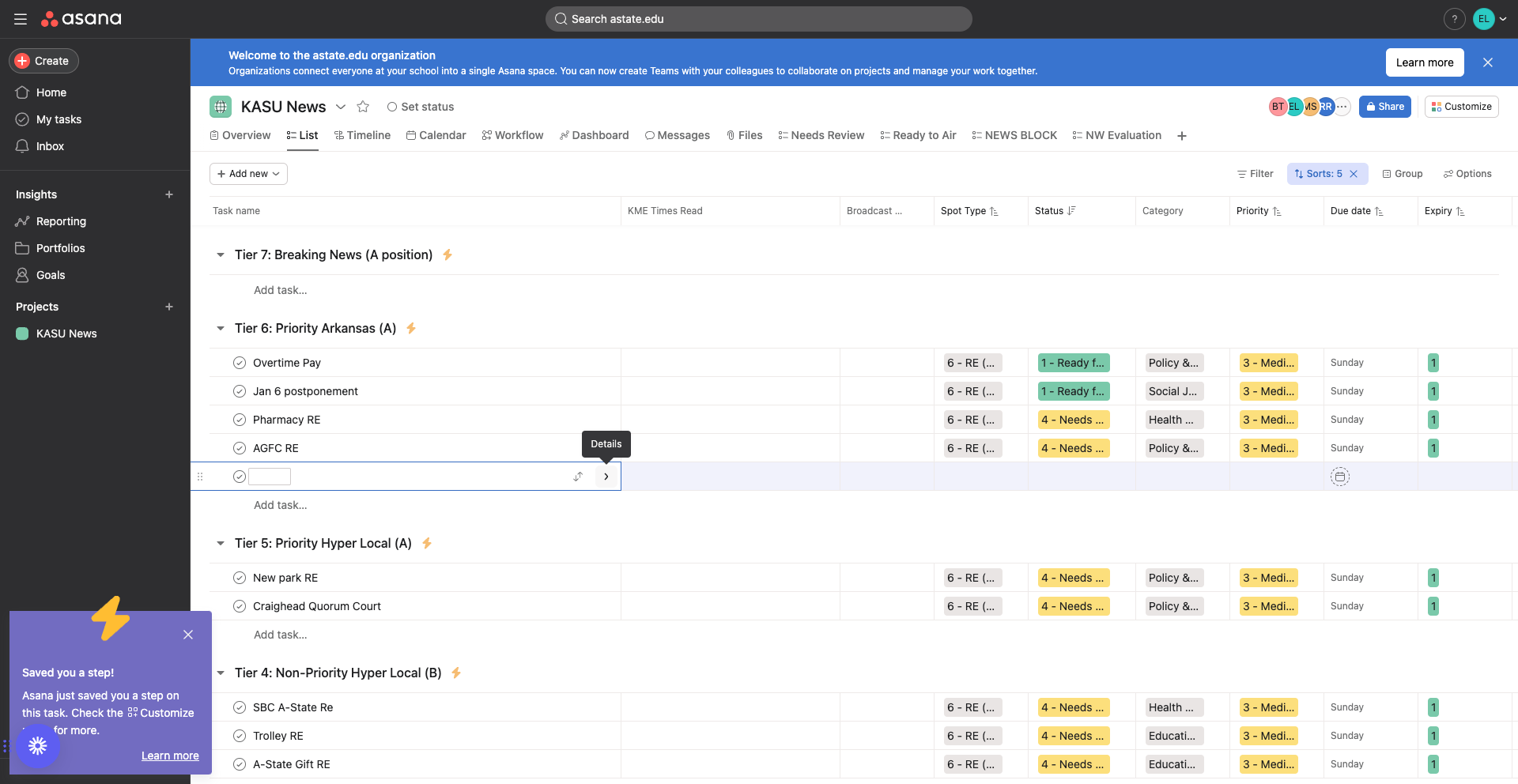Go to the Dashboard tab
This screenshot has width=1518, height=784.
[594, 135]
